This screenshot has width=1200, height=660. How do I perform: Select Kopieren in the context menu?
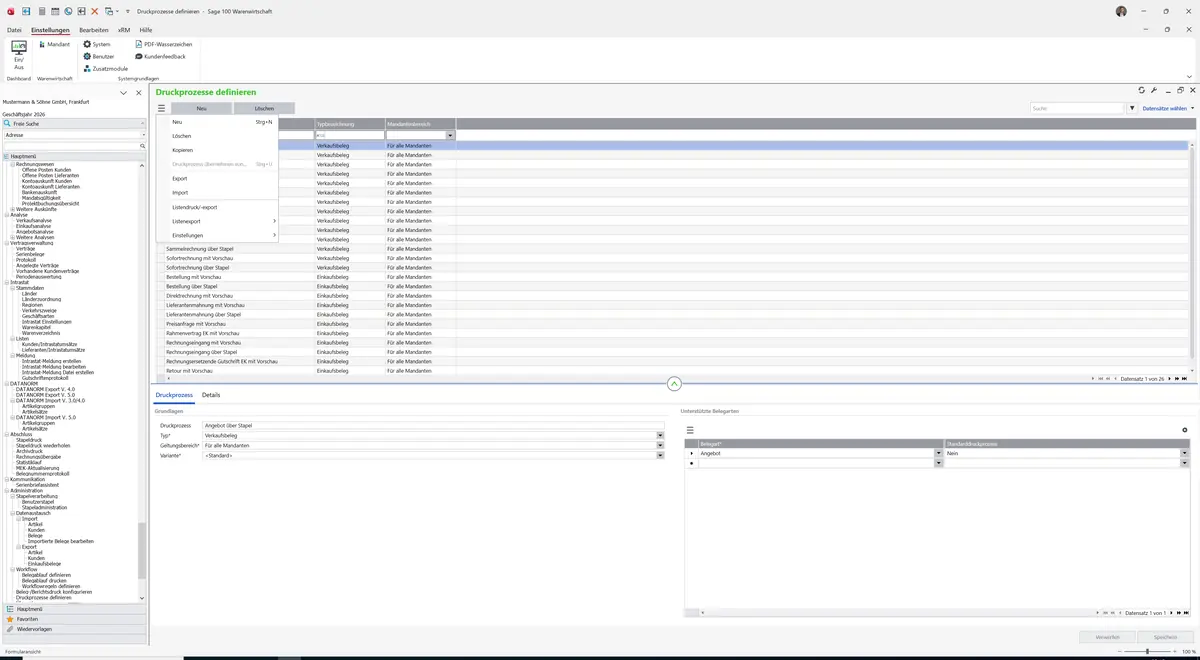216,150
